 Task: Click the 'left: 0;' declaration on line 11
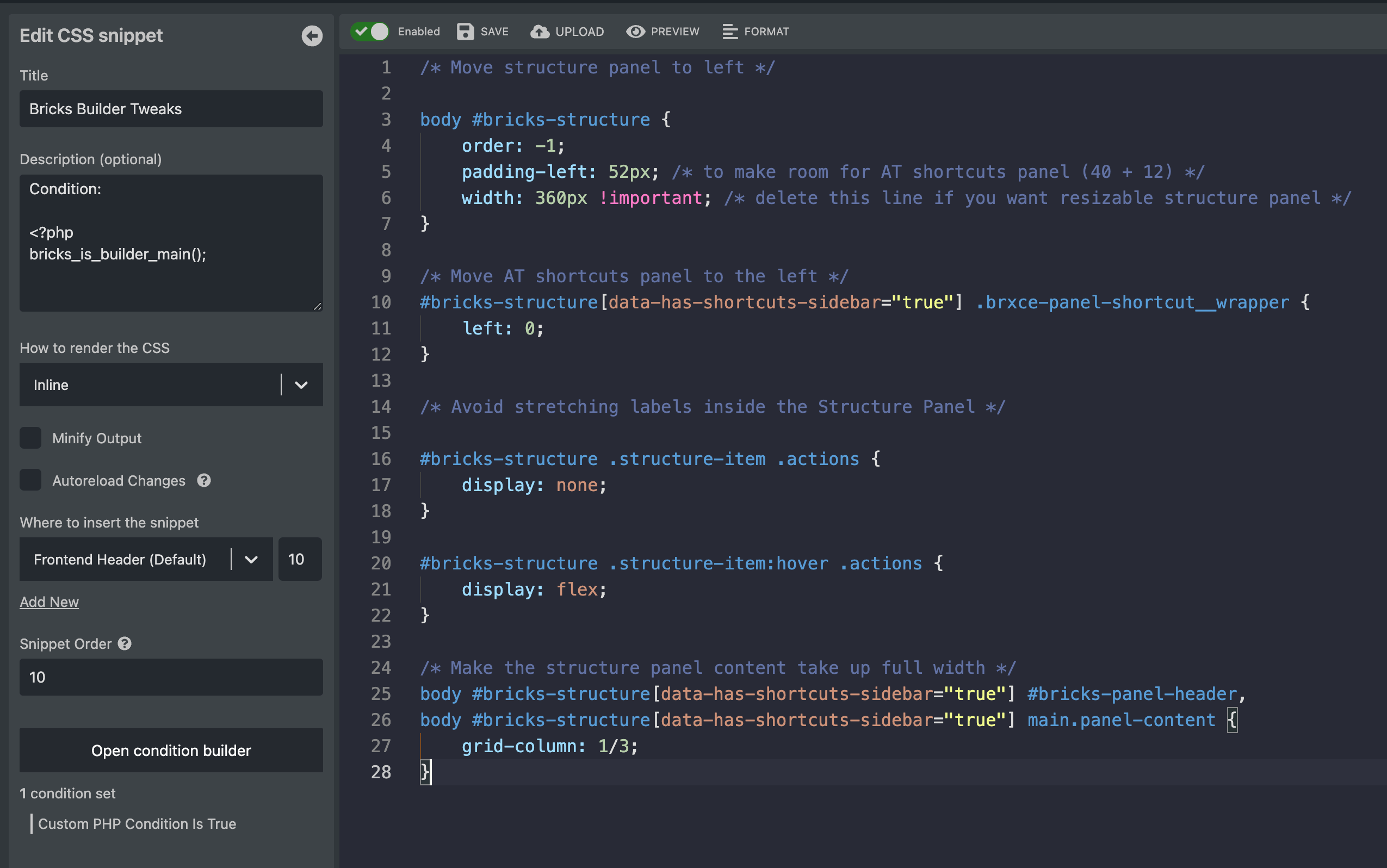point(503,328)
